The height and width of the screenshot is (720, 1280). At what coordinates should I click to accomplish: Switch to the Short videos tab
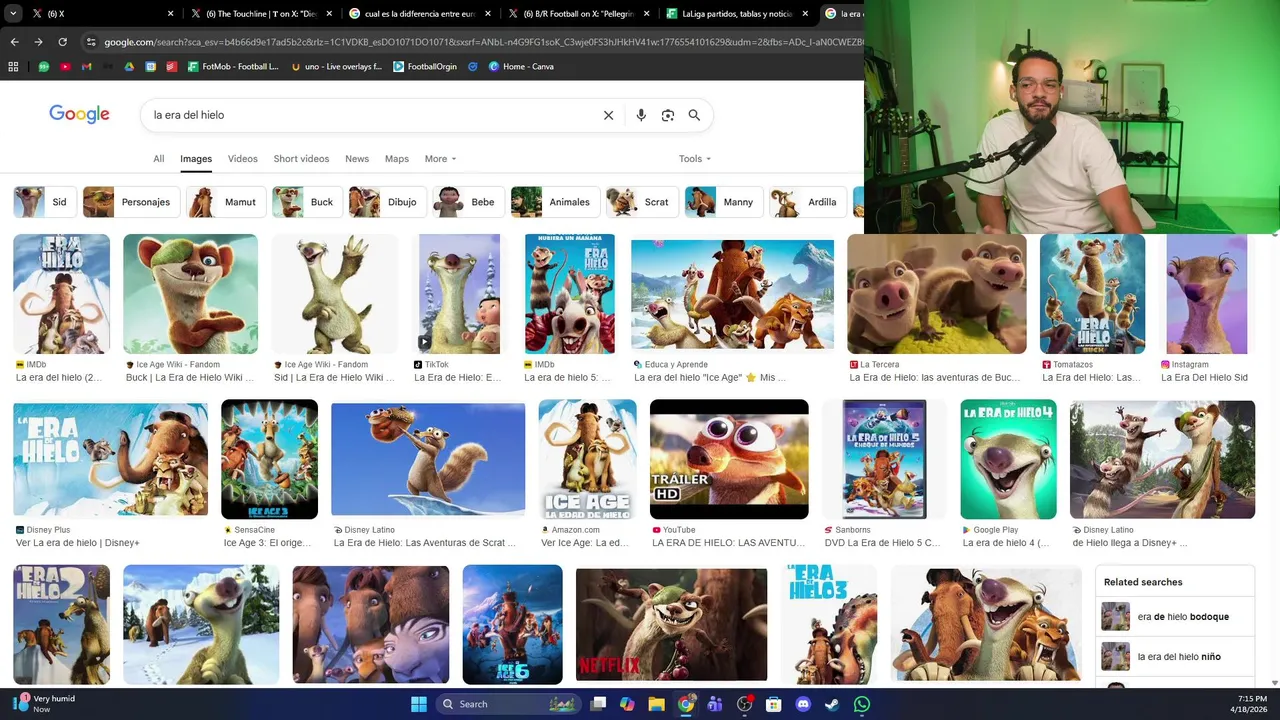pos(301,159)
